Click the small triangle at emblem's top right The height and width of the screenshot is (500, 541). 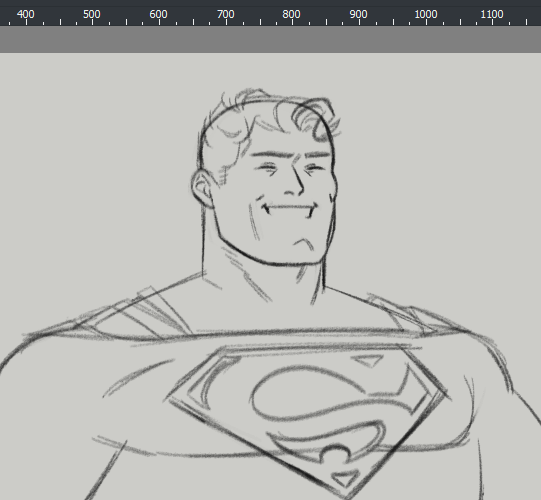[x=368, y=361]
